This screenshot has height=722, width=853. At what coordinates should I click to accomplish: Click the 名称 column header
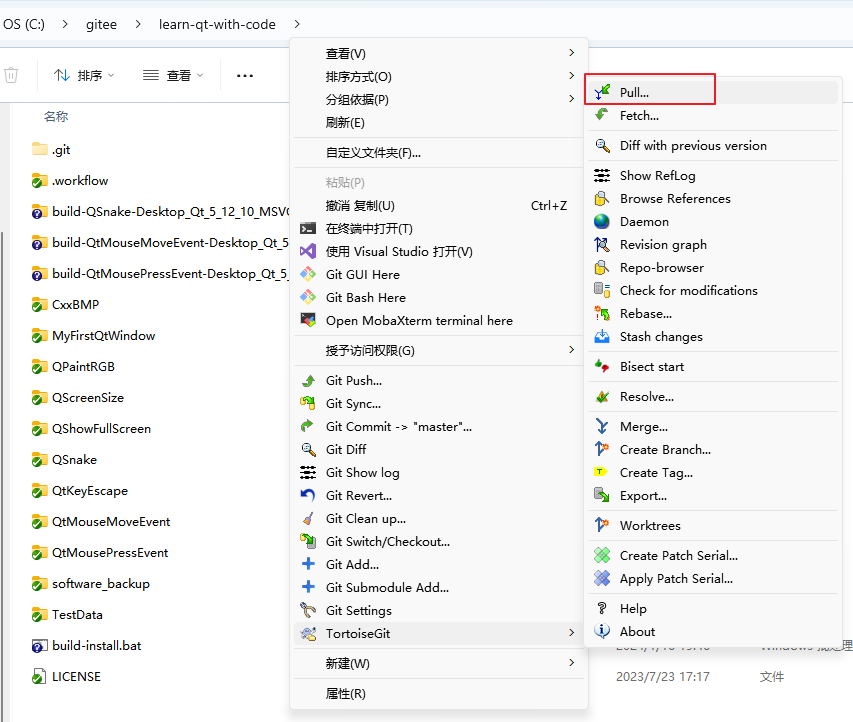tap(55, 116)
